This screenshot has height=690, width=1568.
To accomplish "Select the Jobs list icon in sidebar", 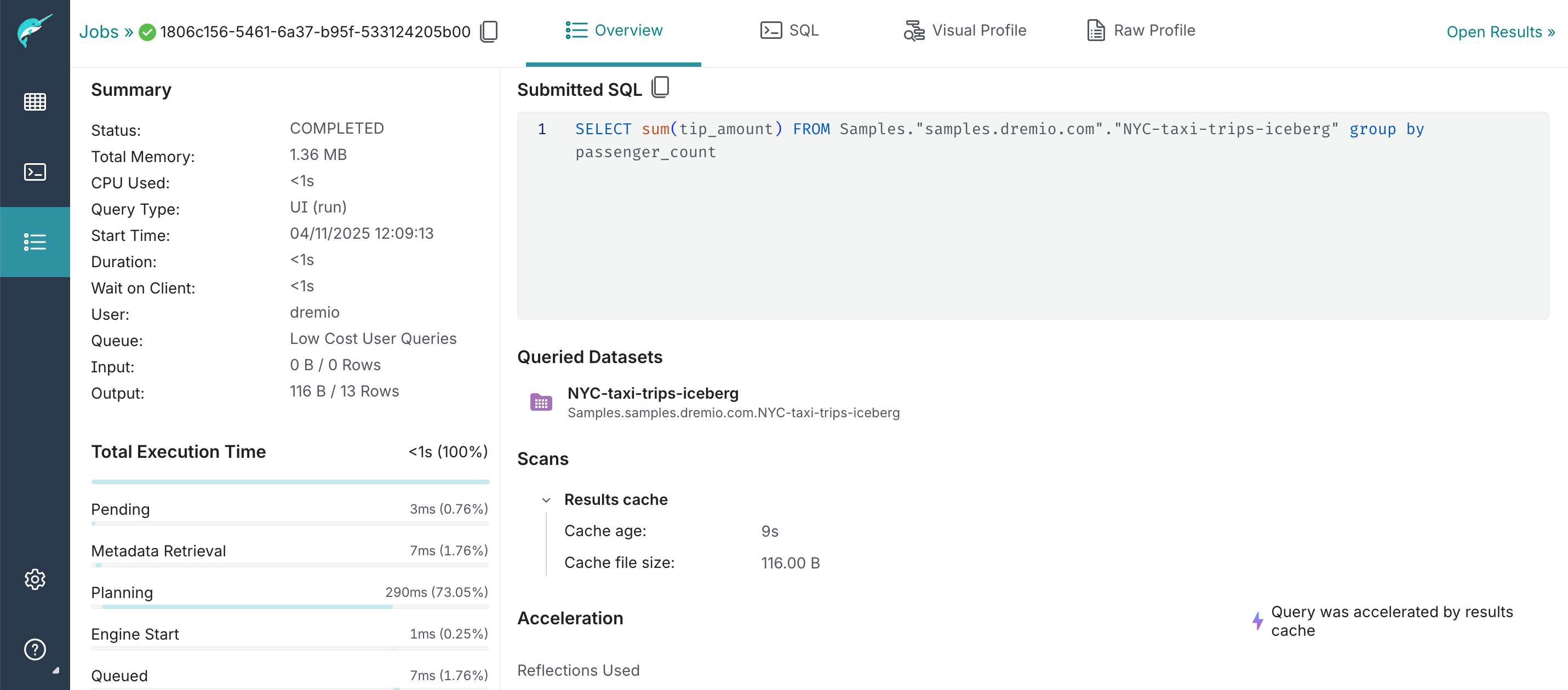I will pyautogui.click(x=35, y=242).
